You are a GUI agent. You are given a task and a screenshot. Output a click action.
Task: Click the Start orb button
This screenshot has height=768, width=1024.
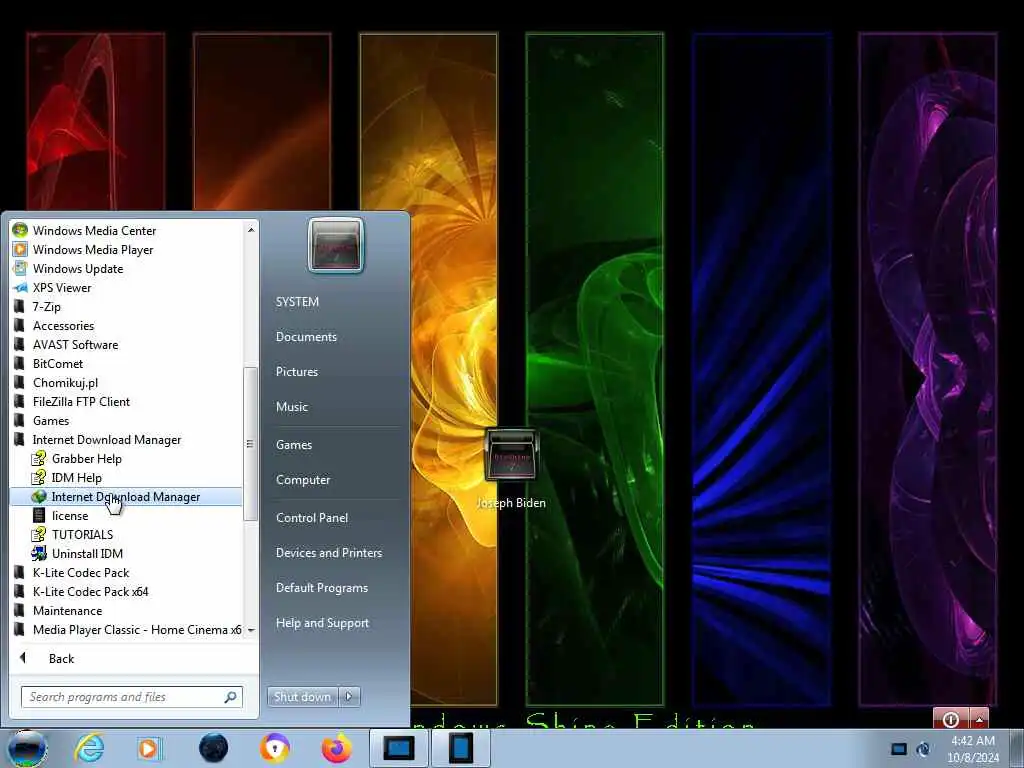coord(27,748)
